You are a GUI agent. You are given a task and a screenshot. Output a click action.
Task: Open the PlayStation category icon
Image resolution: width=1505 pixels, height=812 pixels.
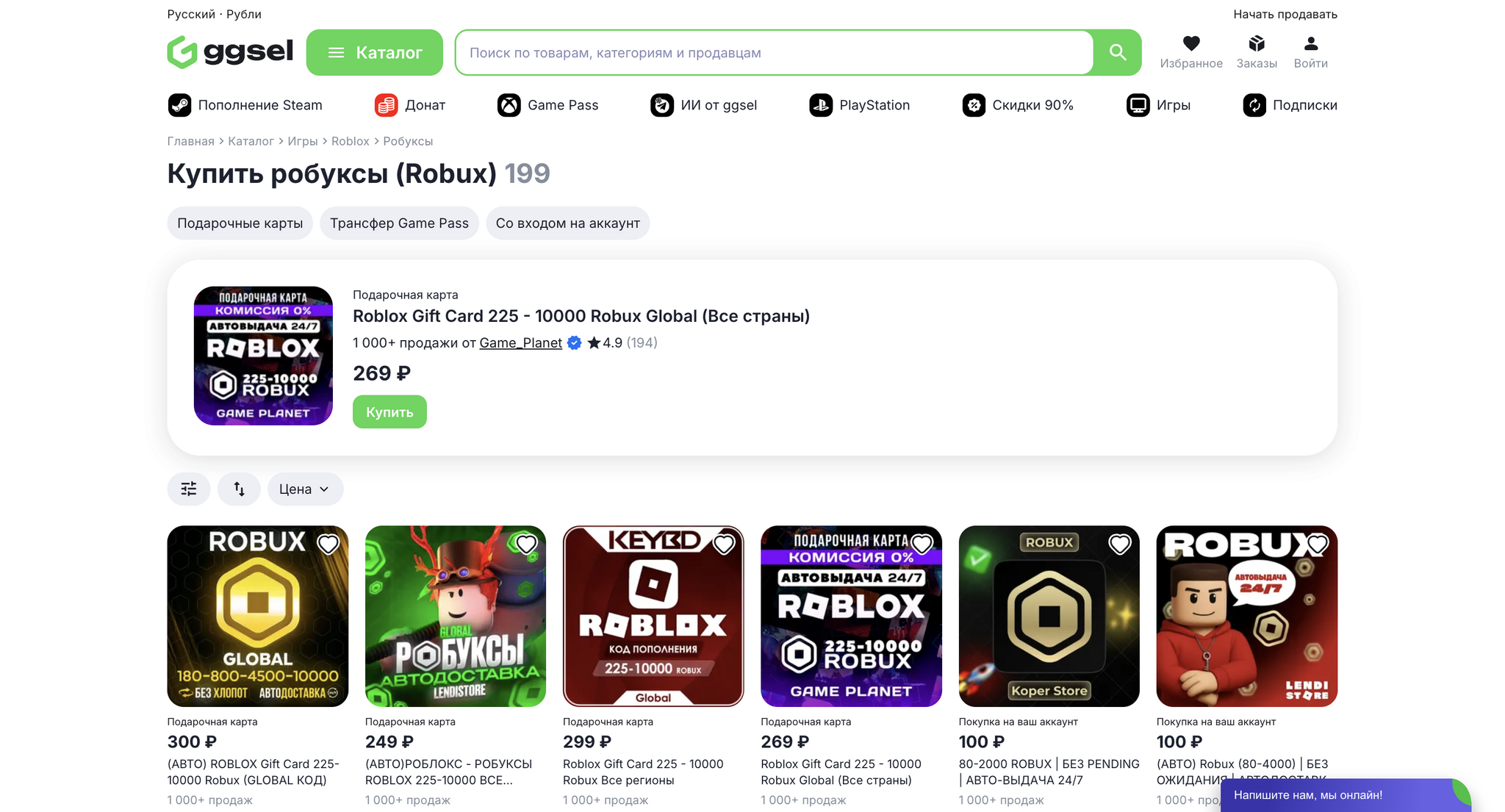821,105
